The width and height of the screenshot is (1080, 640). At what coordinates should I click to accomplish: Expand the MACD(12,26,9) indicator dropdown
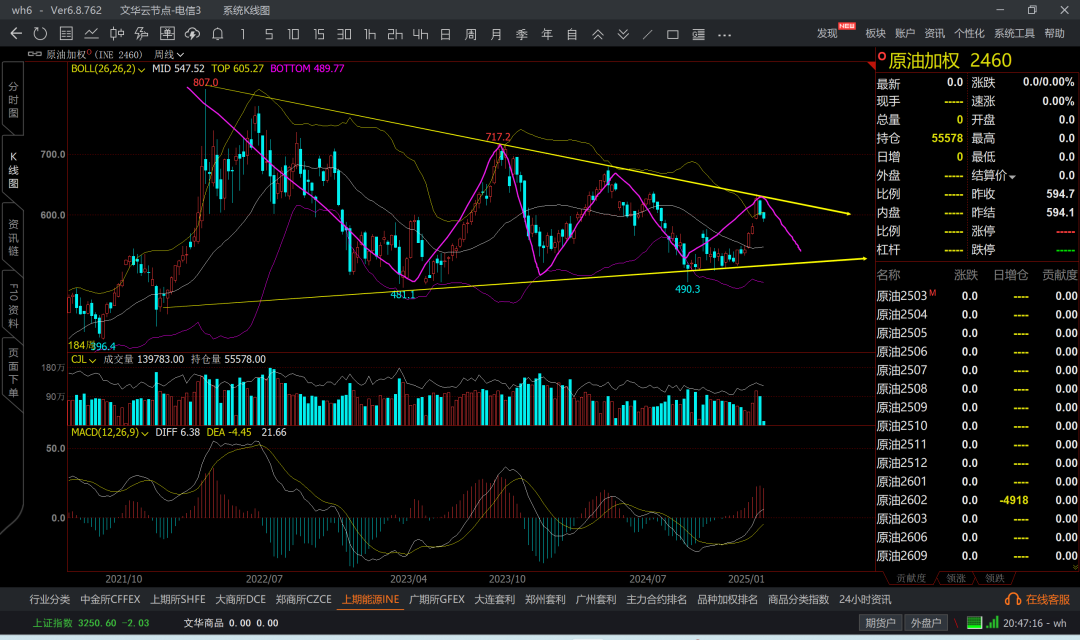pyautogui.click(x=146, y=432)
